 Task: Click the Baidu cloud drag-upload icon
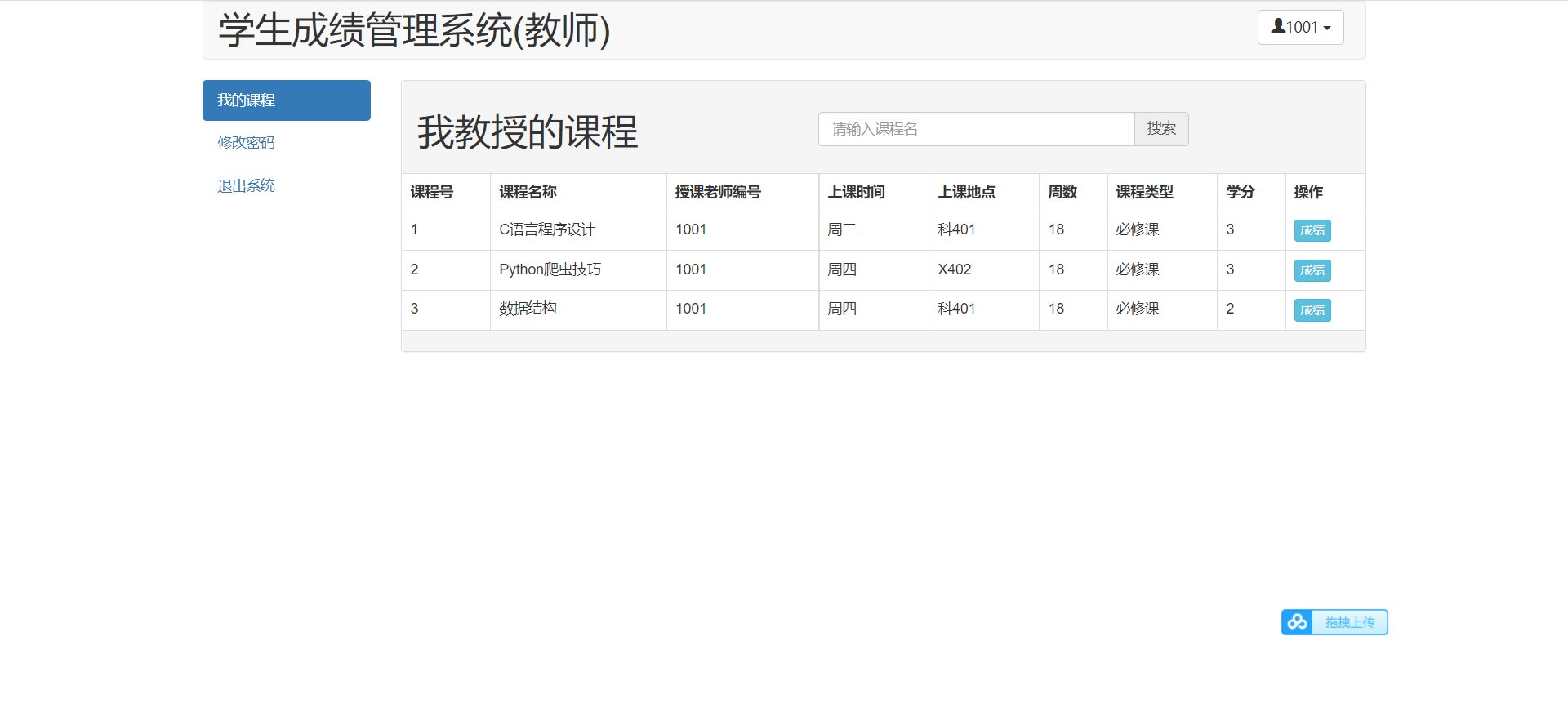coord(1297,622)
